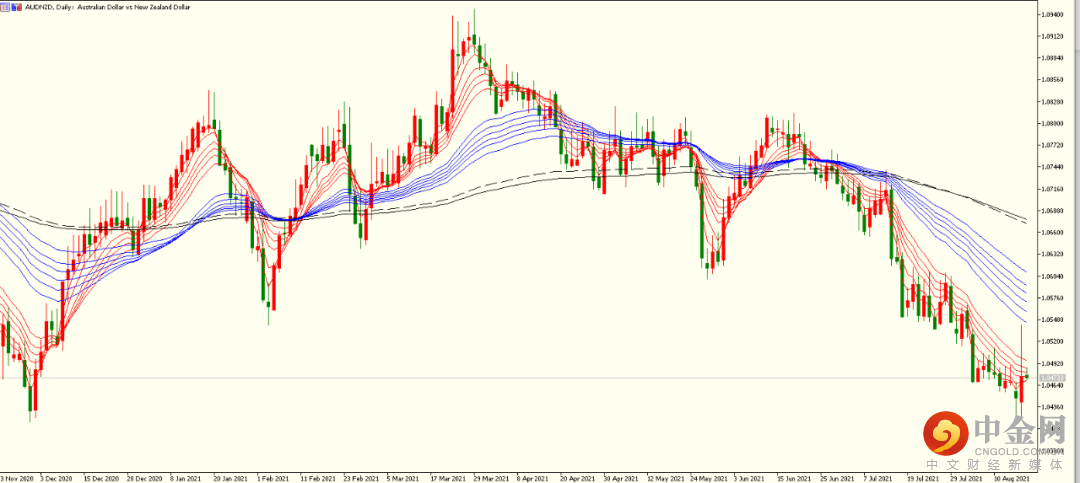Click the second small icon beside the AUDNZD title
1080x483 pixels.
14,7
